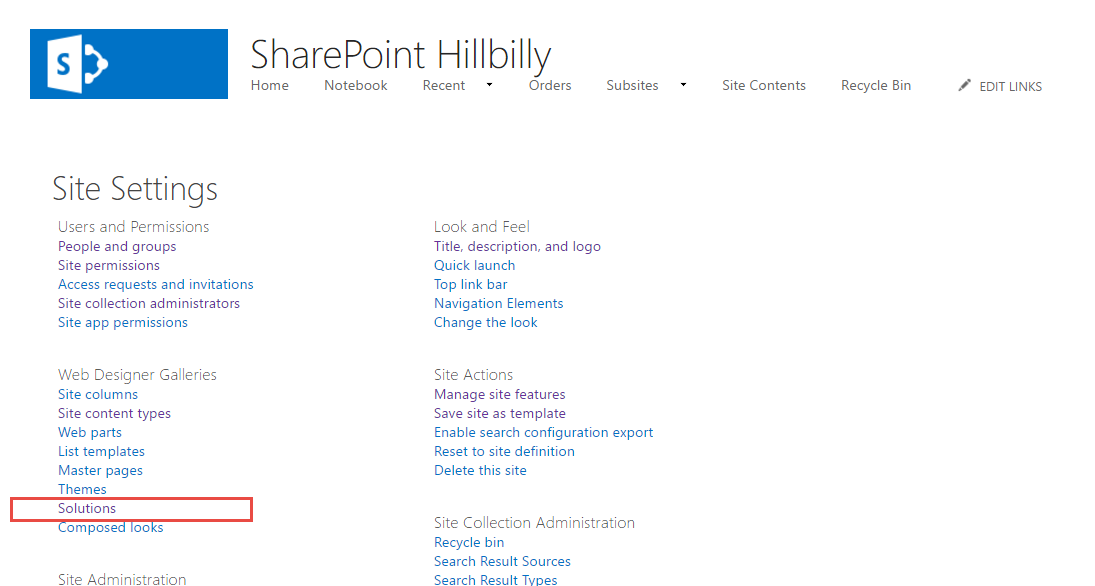Expand the Subsites dropdown arrow

683,85
